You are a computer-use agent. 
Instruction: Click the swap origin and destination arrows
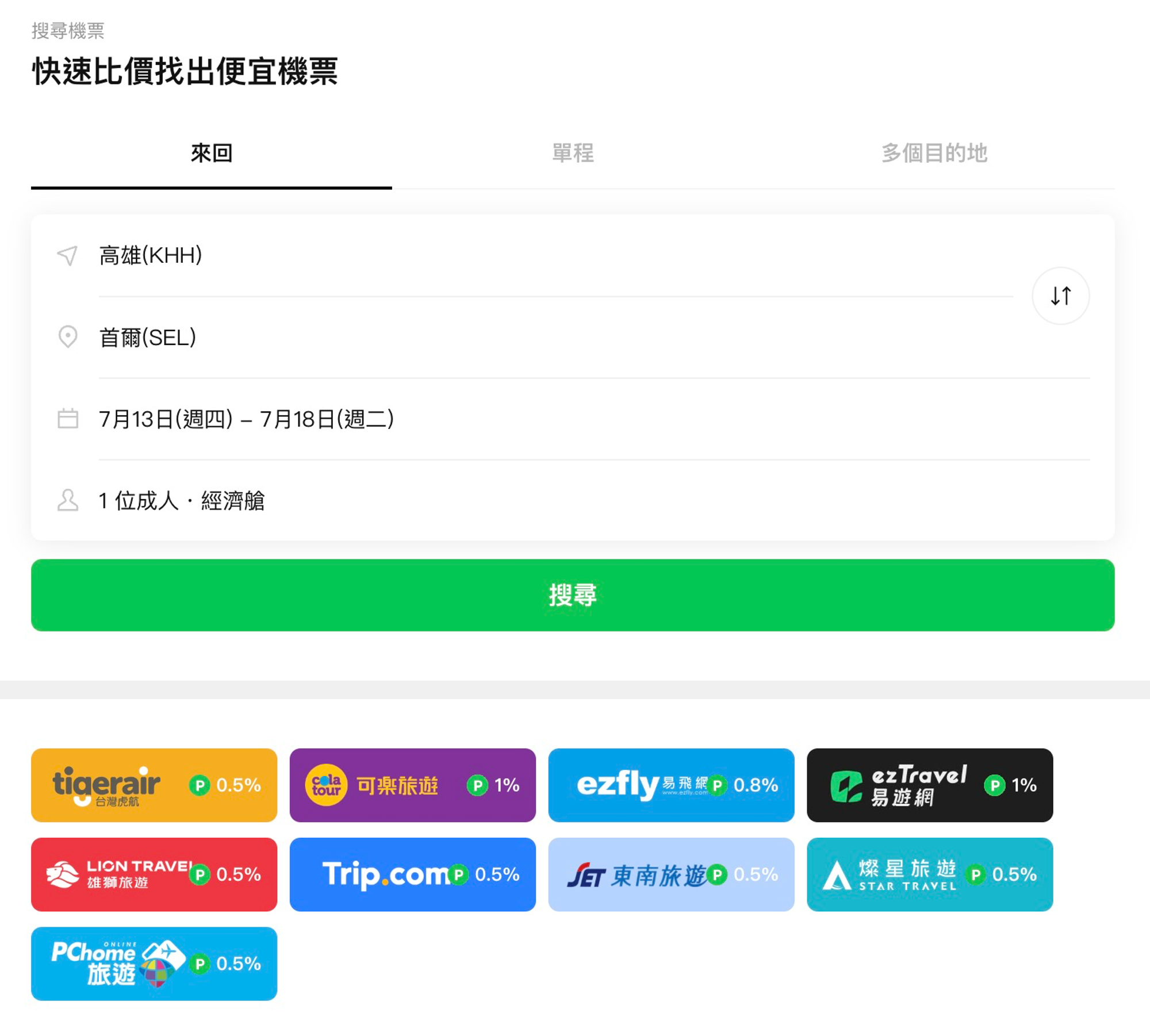1061,296
